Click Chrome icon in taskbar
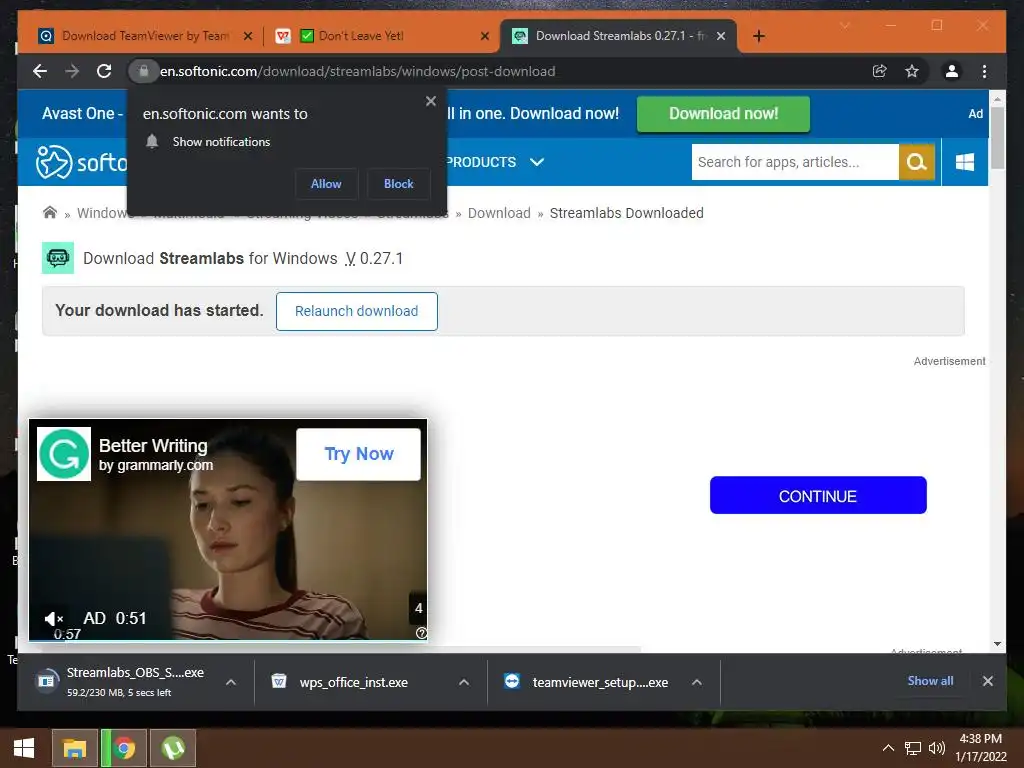 point(123,748)
